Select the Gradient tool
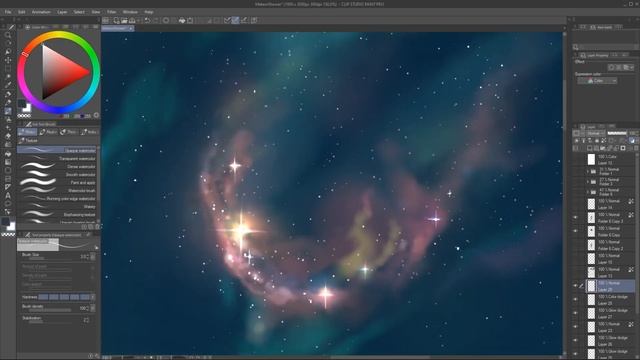The image size is (640, 360). [x=8, y=162]
